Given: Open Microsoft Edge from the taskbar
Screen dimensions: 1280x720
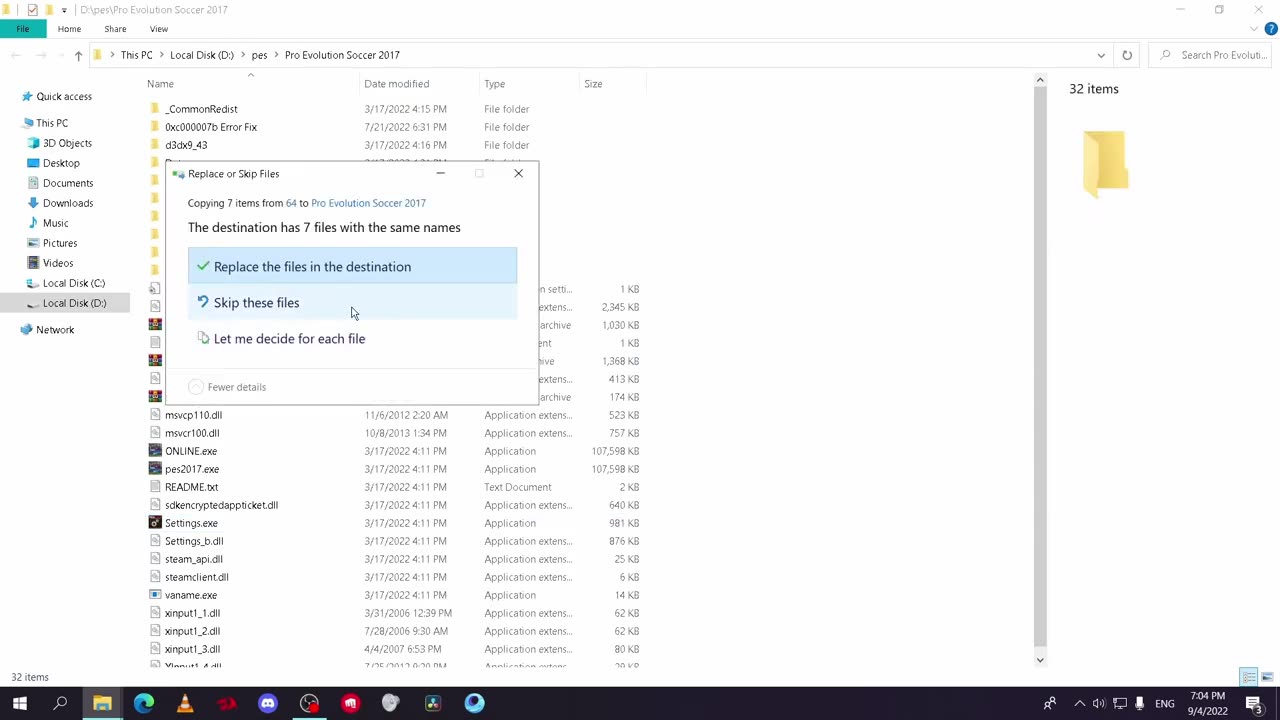Looking at the screenshot, I should pyautogui.click(x=144, y=704).
